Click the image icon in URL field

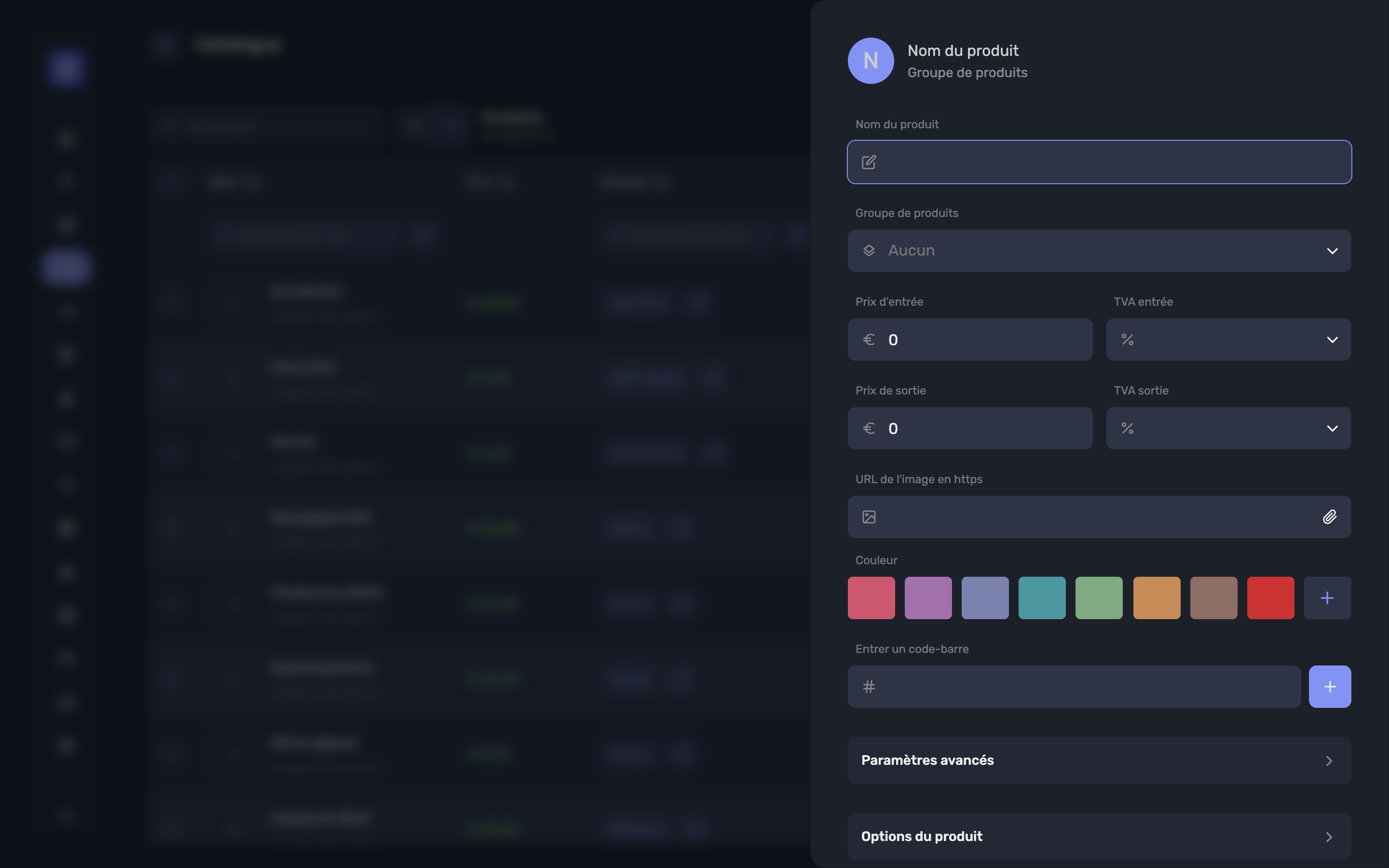869,516
